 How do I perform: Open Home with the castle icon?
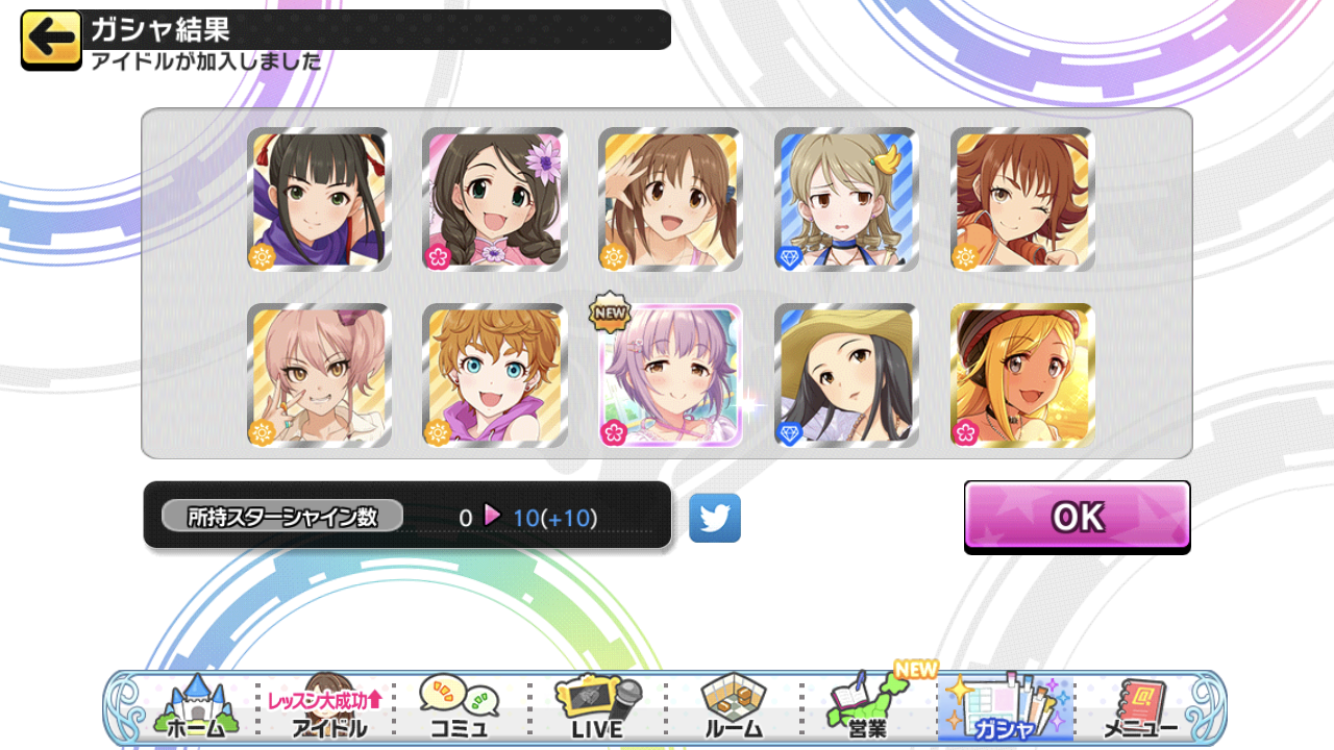194,707
